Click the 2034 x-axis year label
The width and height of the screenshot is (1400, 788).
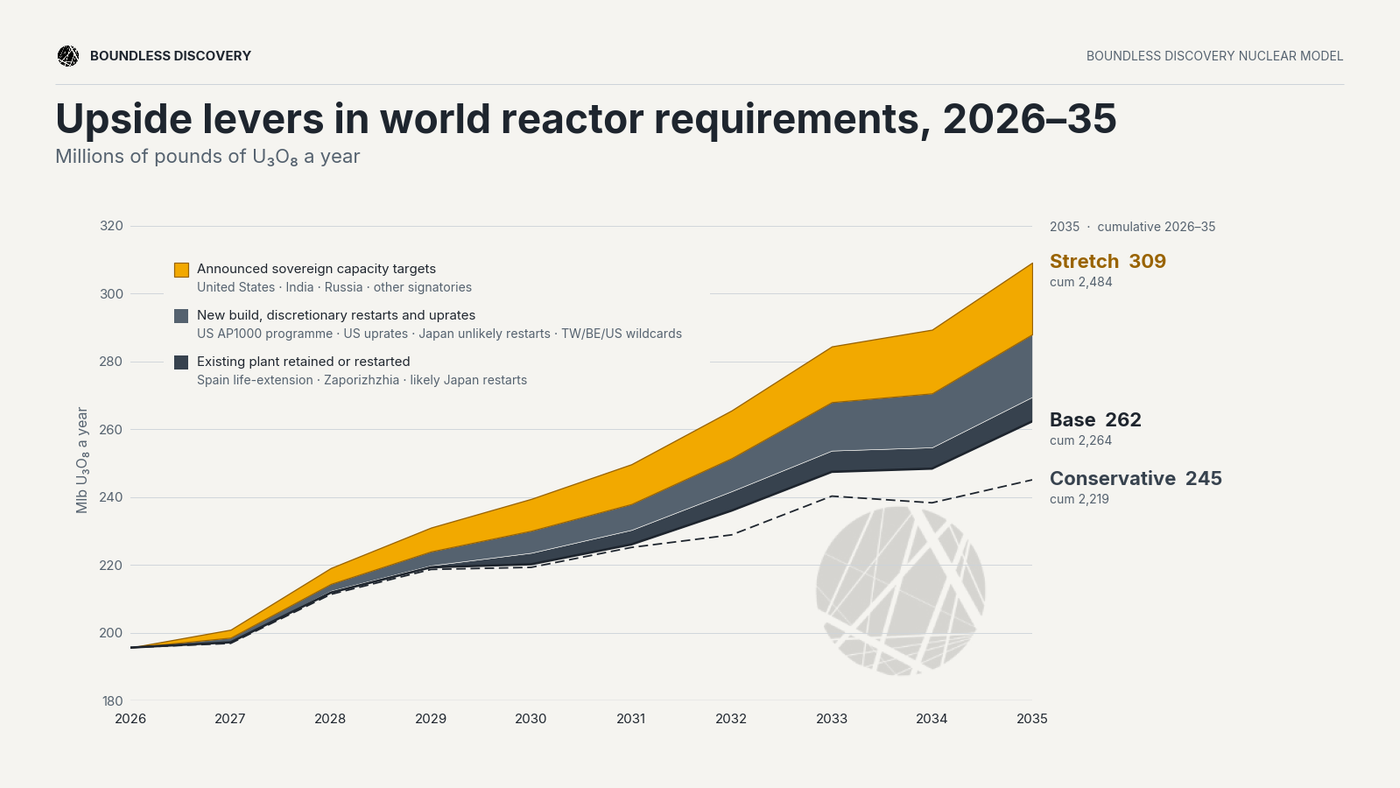[932, 719]
